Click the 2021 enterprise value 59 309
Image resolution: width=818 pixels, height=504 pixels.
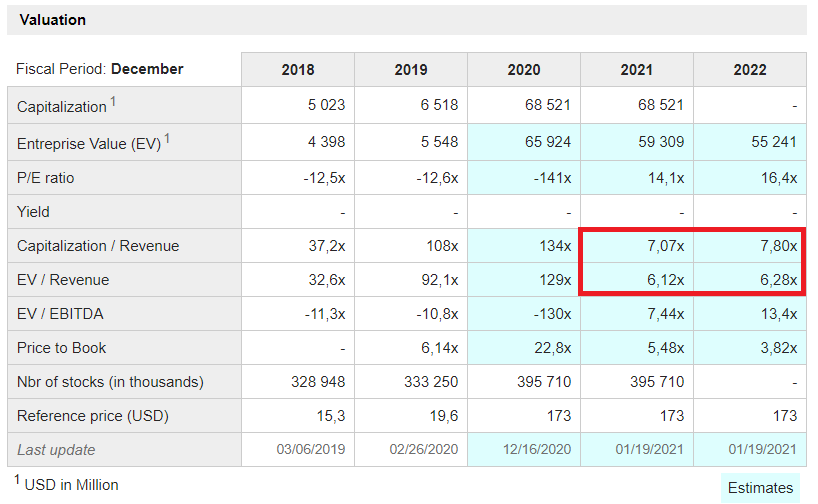(x=661, y=142)
